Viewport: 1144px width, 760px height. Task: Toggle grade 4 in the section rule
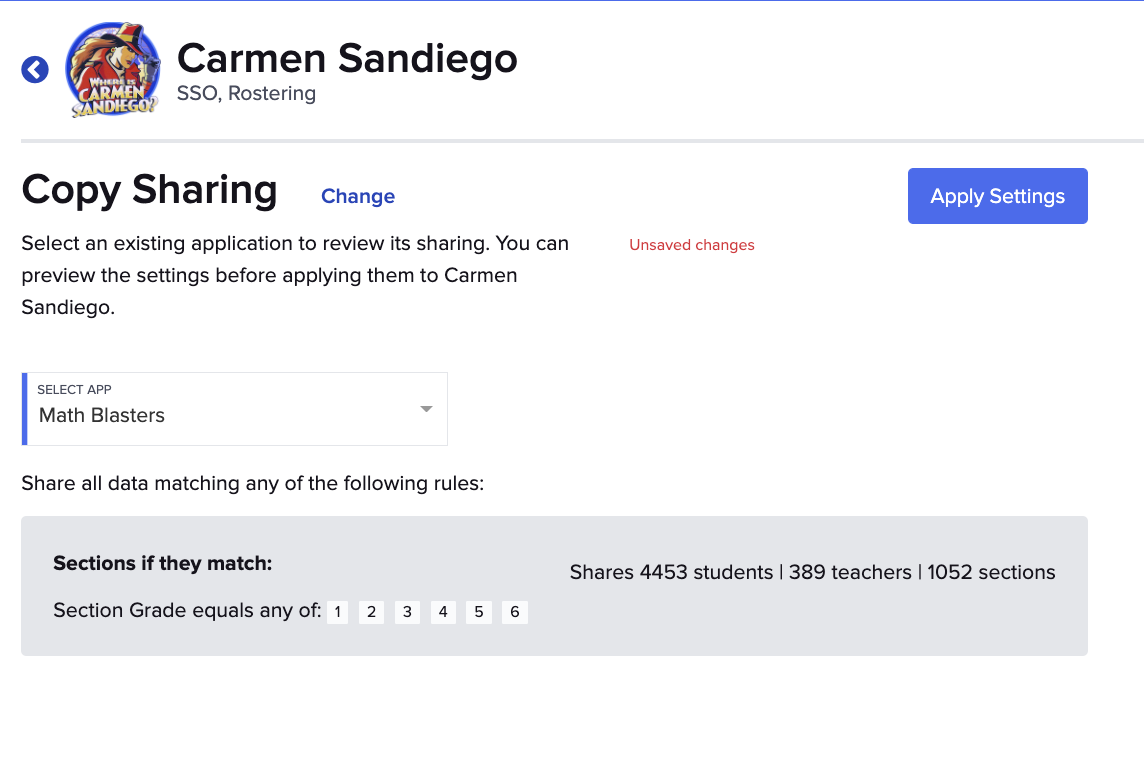443,611
